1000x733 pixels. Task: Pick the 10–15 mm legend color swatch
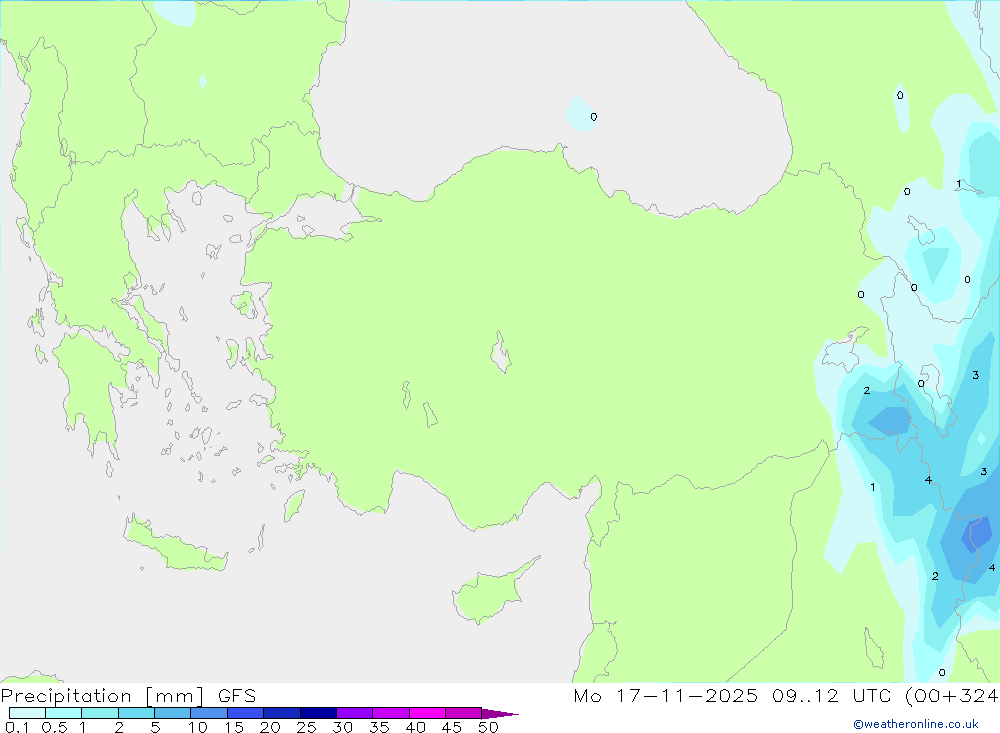click(209, 713)
